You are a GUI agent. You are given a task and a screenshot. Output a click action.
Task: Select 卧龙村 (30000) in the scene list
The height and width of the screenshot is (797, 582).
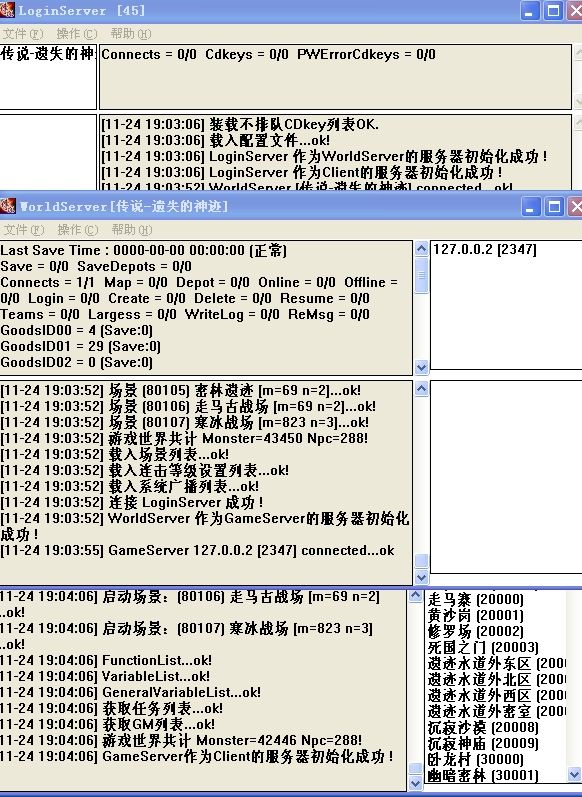click(x=476, y=759)
